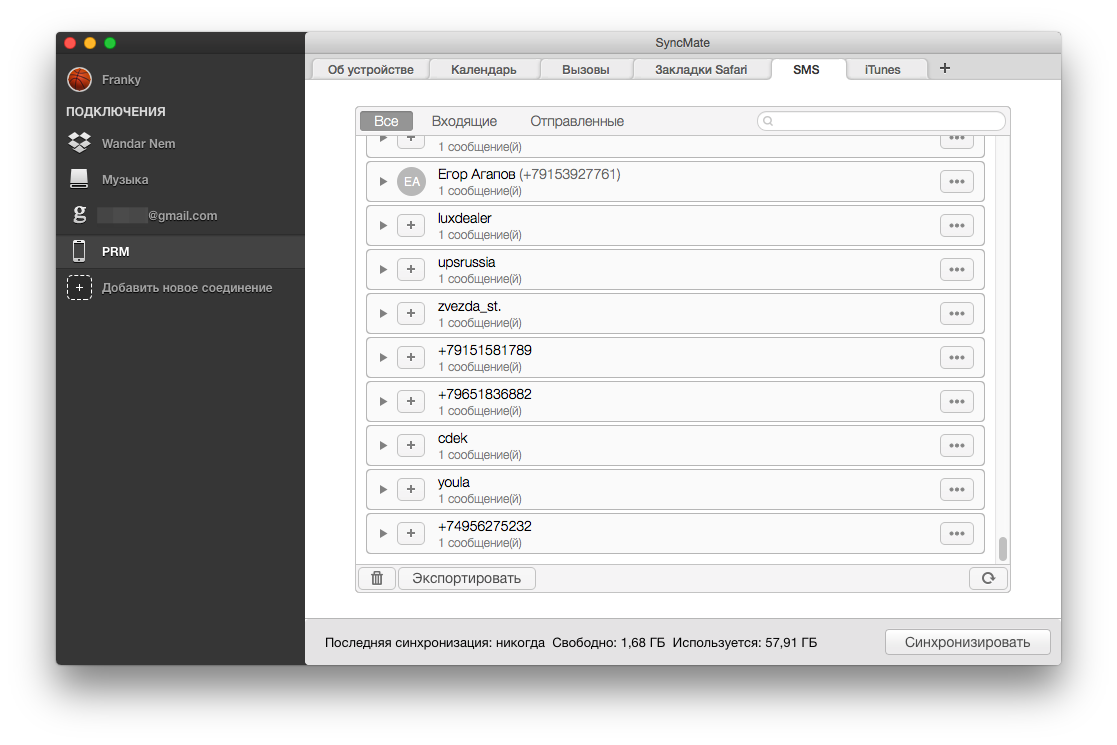The image size is (1117, 745).
Task: Open more options for cdek conversation
Action: point(956,445)
